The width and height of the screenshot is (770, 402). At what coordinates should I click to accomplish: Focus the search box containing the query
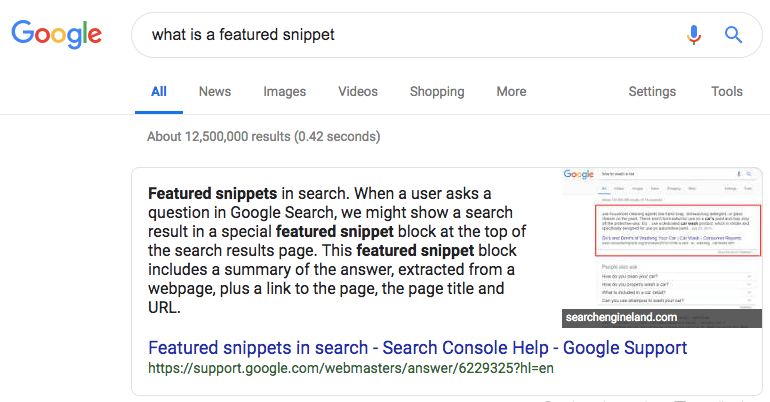coord(400,35)
